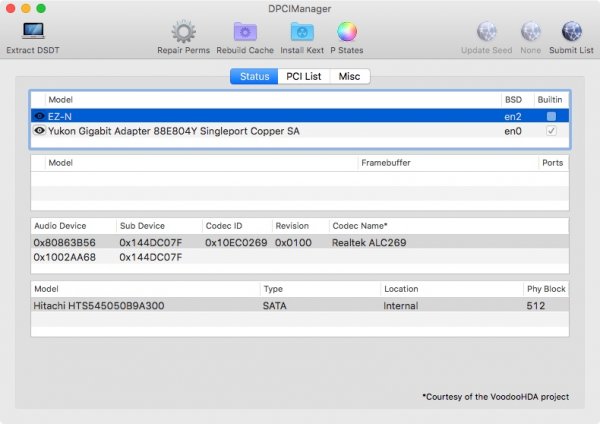Open the Install Kext folder icon

pyautogui.click(x=302, y=31)
